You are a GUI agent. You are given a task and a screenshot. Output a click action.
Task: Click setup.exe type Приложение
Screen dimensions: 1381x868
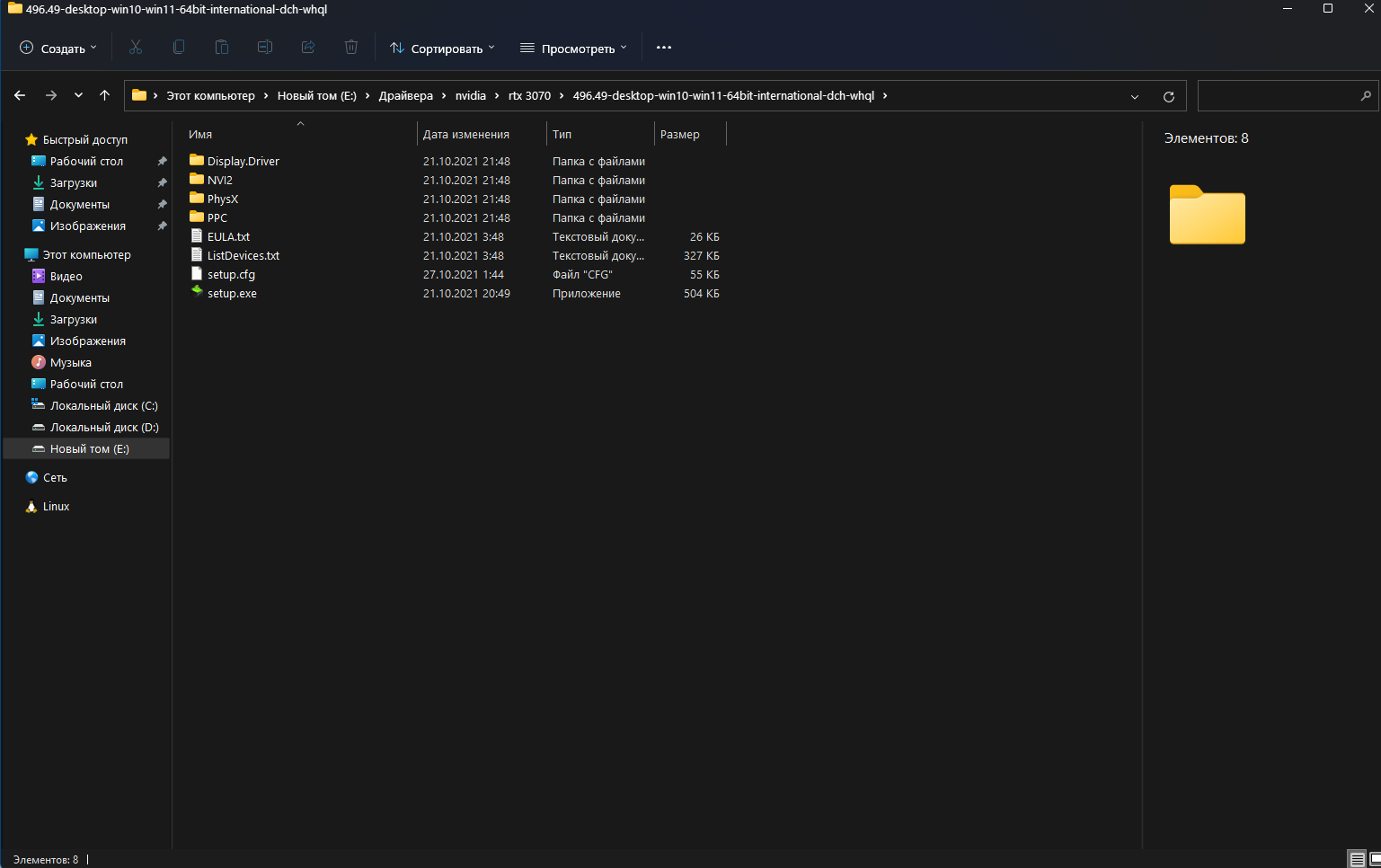point(586,293)
